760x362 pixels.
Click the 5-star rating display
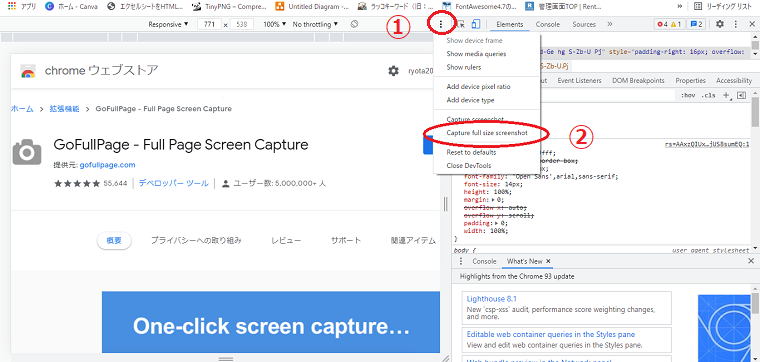click(x=77, y=184)
